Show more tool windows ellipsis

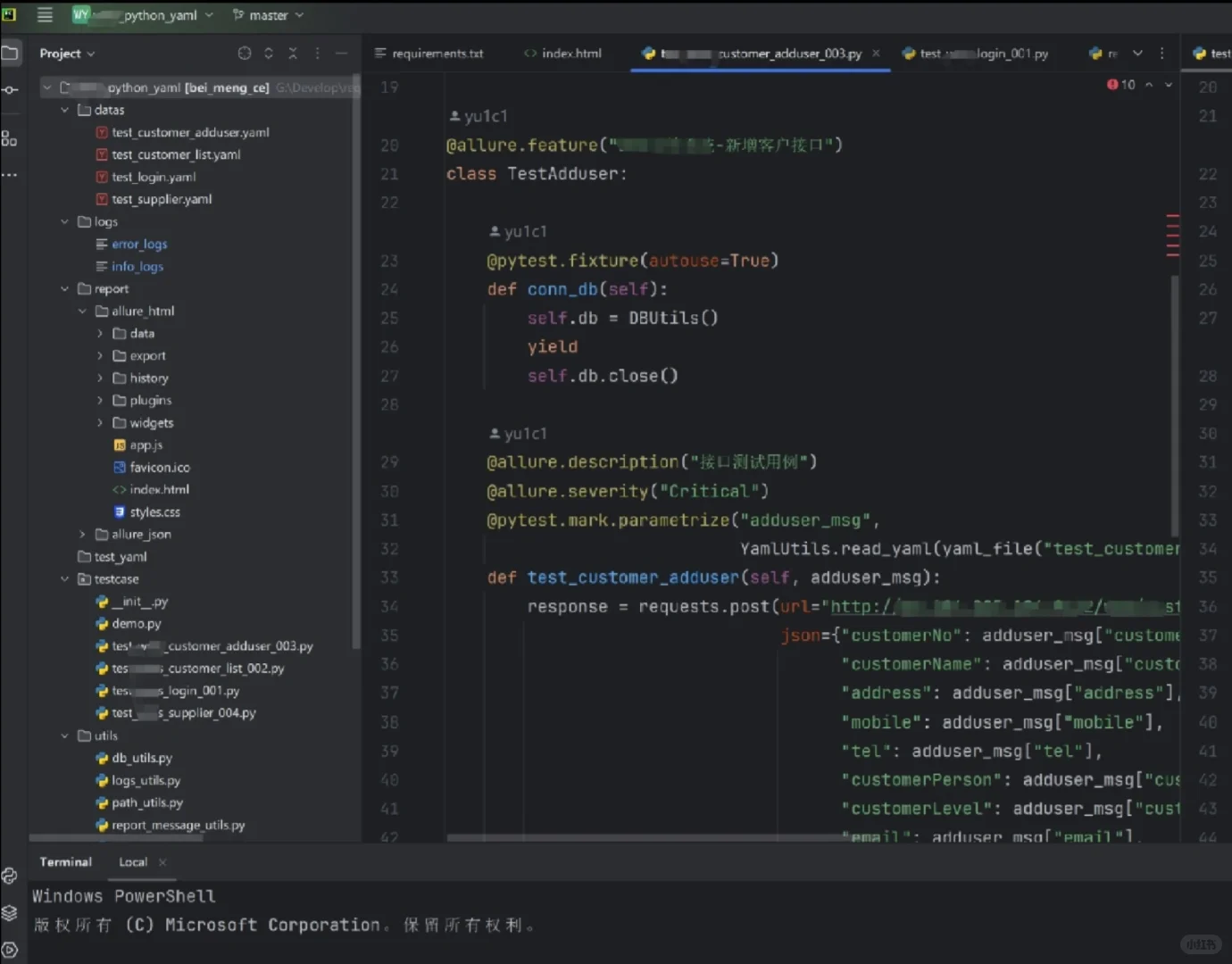click(10, 175)
